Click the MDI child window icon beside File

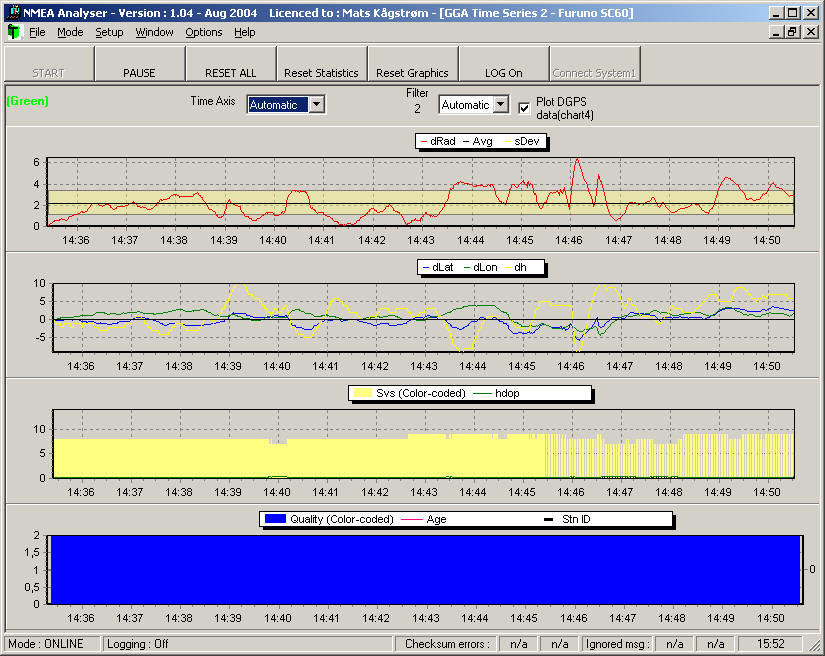13,32
